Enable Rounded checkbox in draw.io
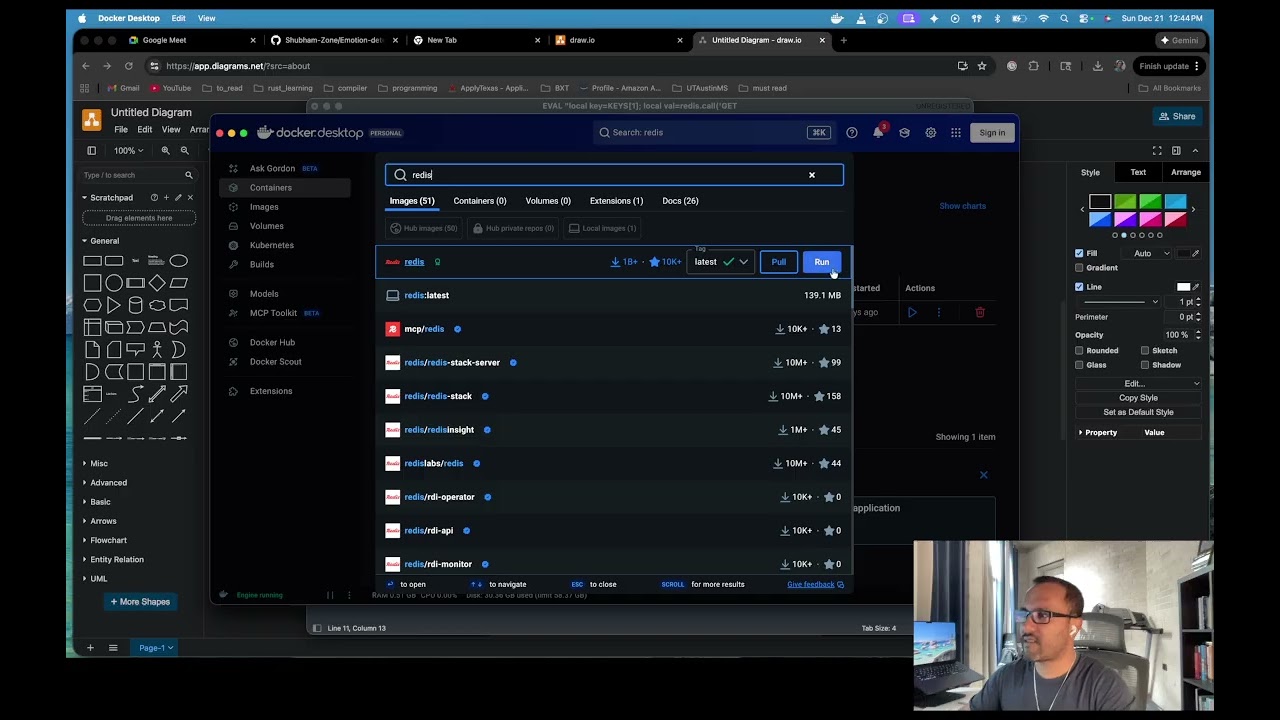This screenshot has width=1280, height=720. tap(1079, 351)
